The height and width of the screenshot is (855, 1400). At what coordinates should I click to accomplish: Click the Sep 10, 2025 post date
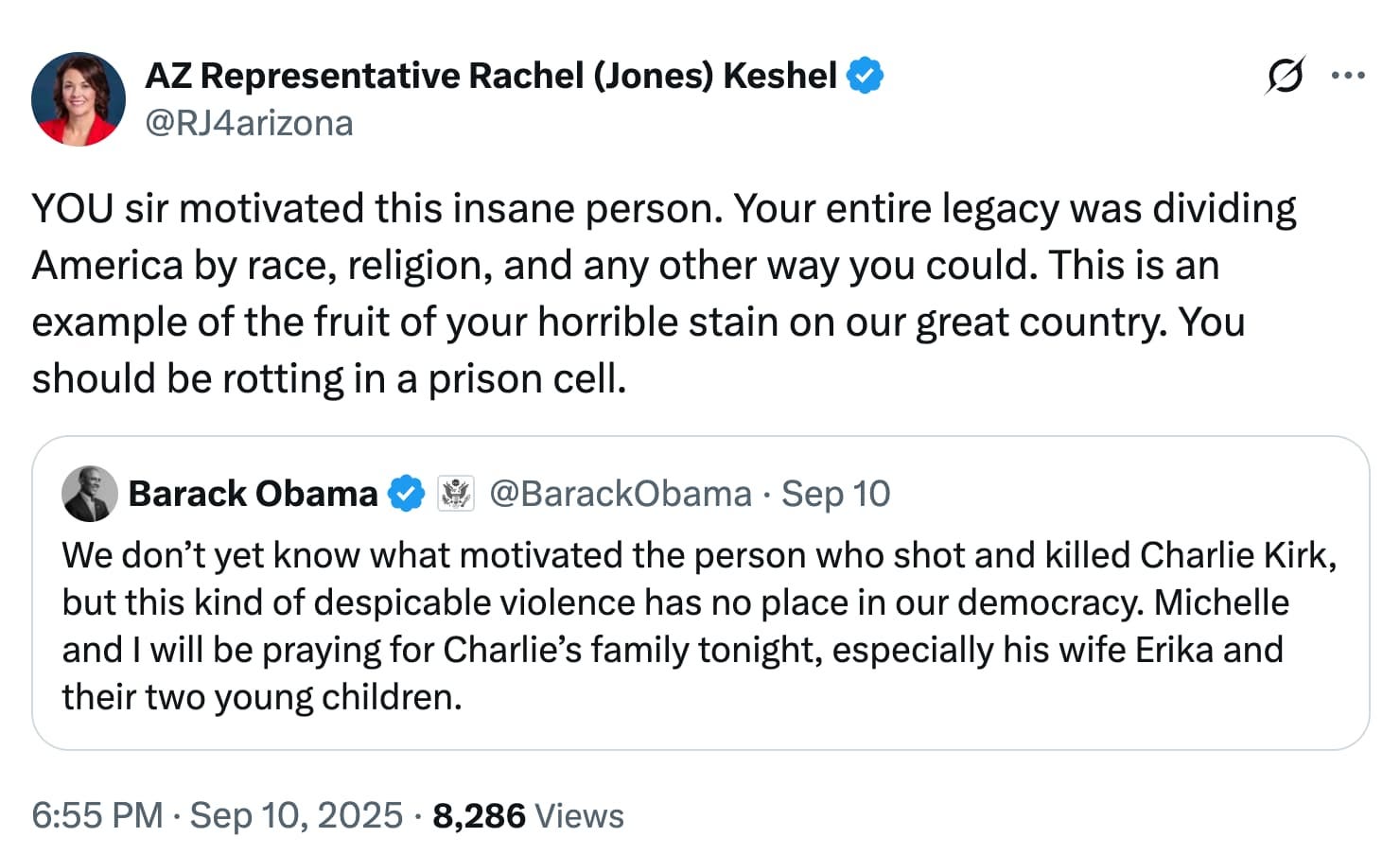[x=296, y=815]
